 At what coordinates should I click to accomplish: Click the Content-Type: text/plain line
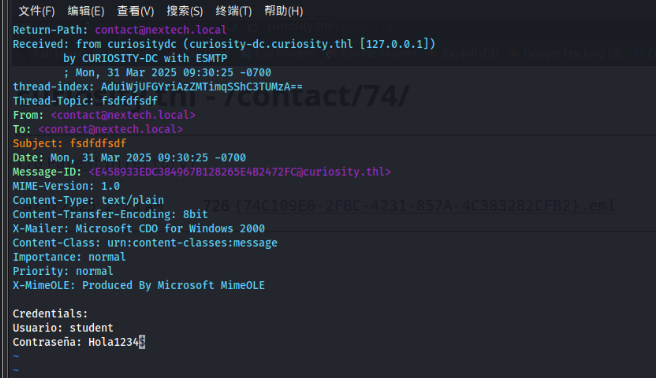pyautogui.click(x=88, y=201)
